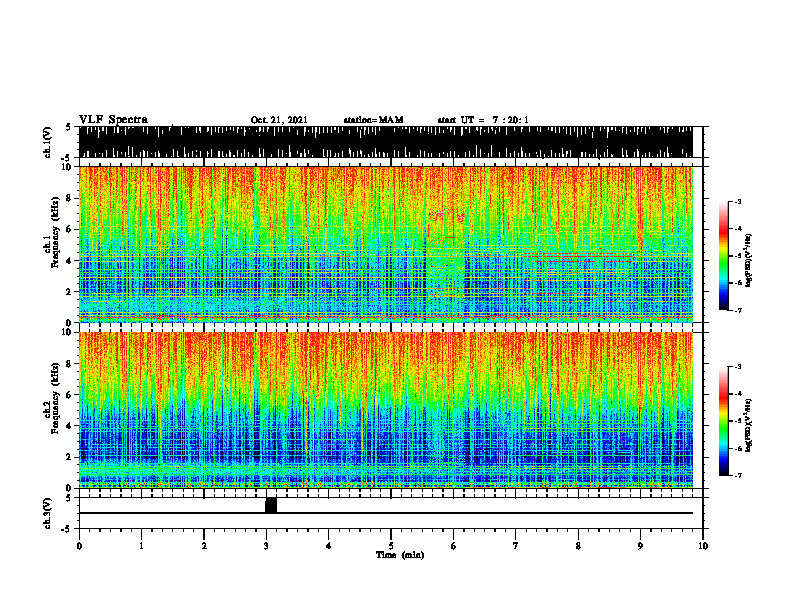The height and width of the screenshot is (612, 792).
Task: Click time axis tick label '1'
Action: tap(141, 546)
